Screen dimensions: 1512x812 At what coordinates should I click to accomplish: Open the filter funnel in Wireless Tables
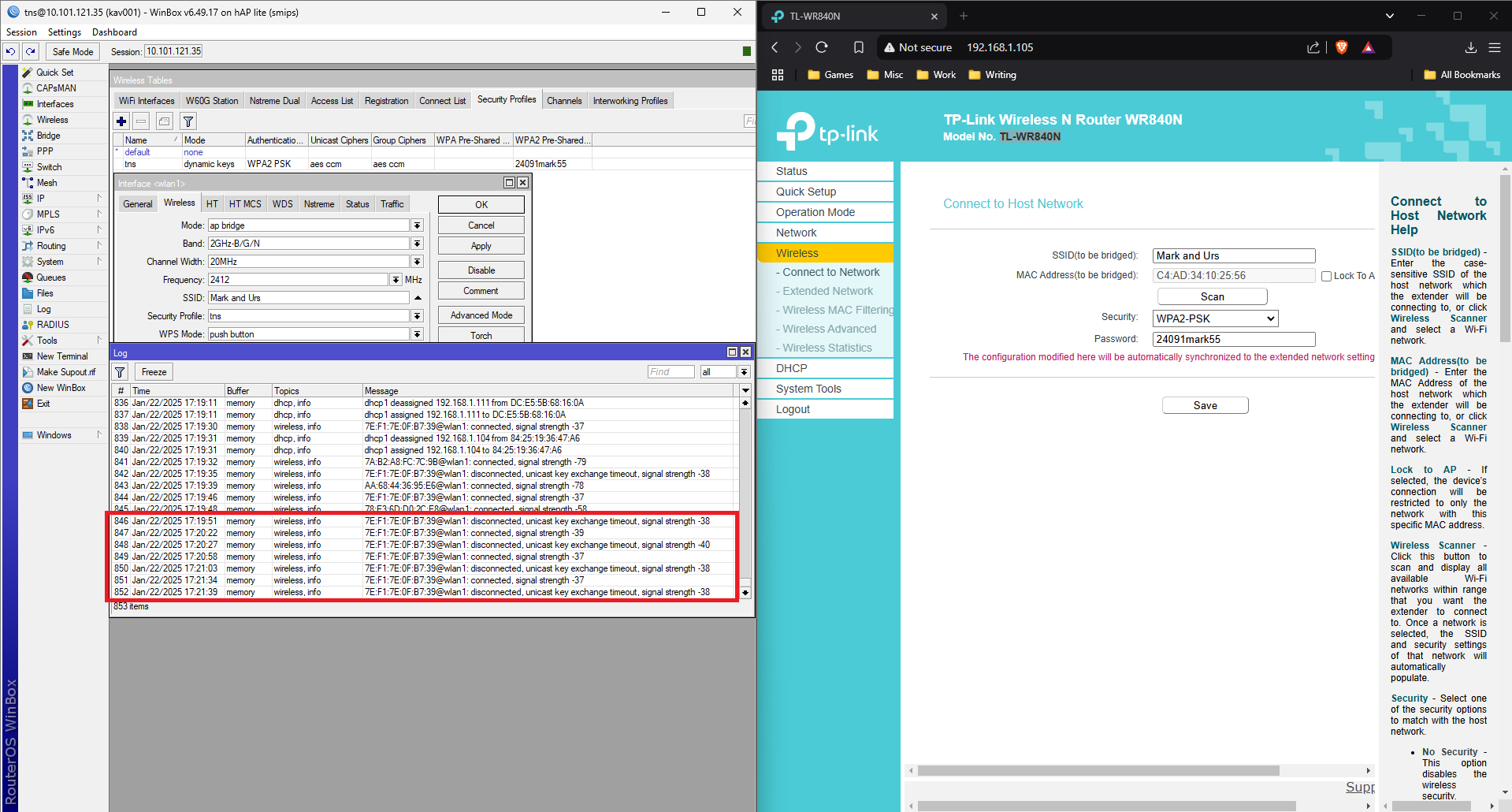tap(188, 121)
